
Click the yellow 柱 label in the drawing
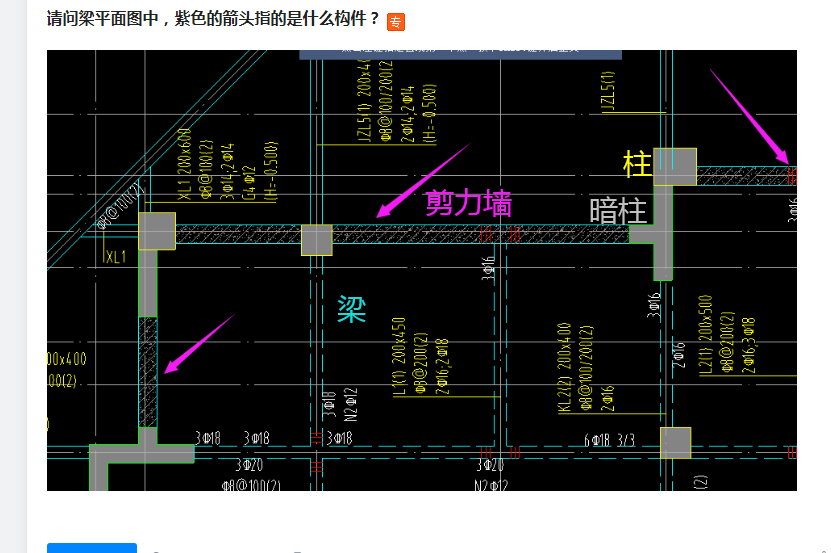click(636, 164)
